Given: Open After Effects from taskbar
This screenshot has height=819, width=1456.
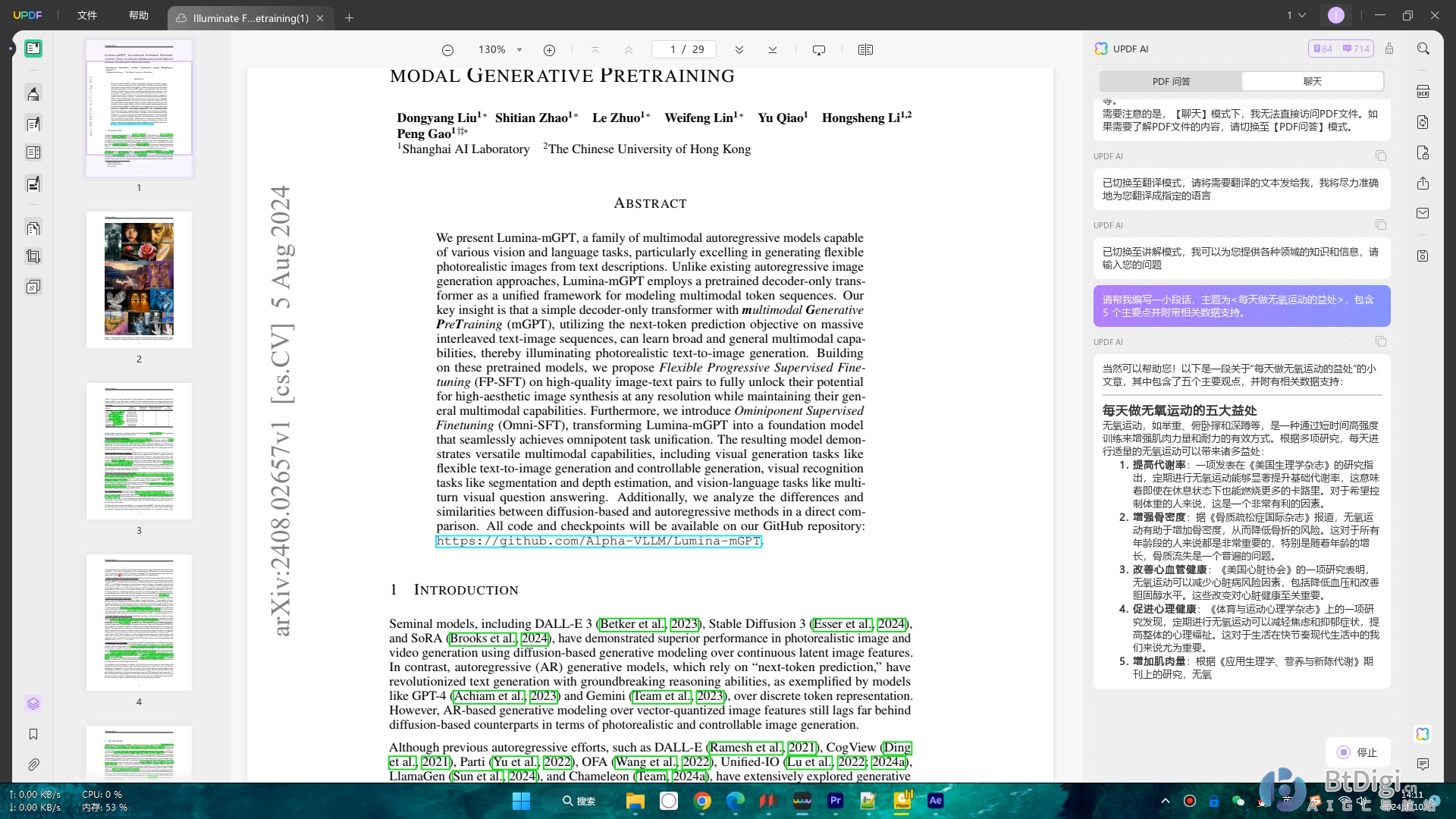Looking at the screenshot, I should tap(935, 801).
